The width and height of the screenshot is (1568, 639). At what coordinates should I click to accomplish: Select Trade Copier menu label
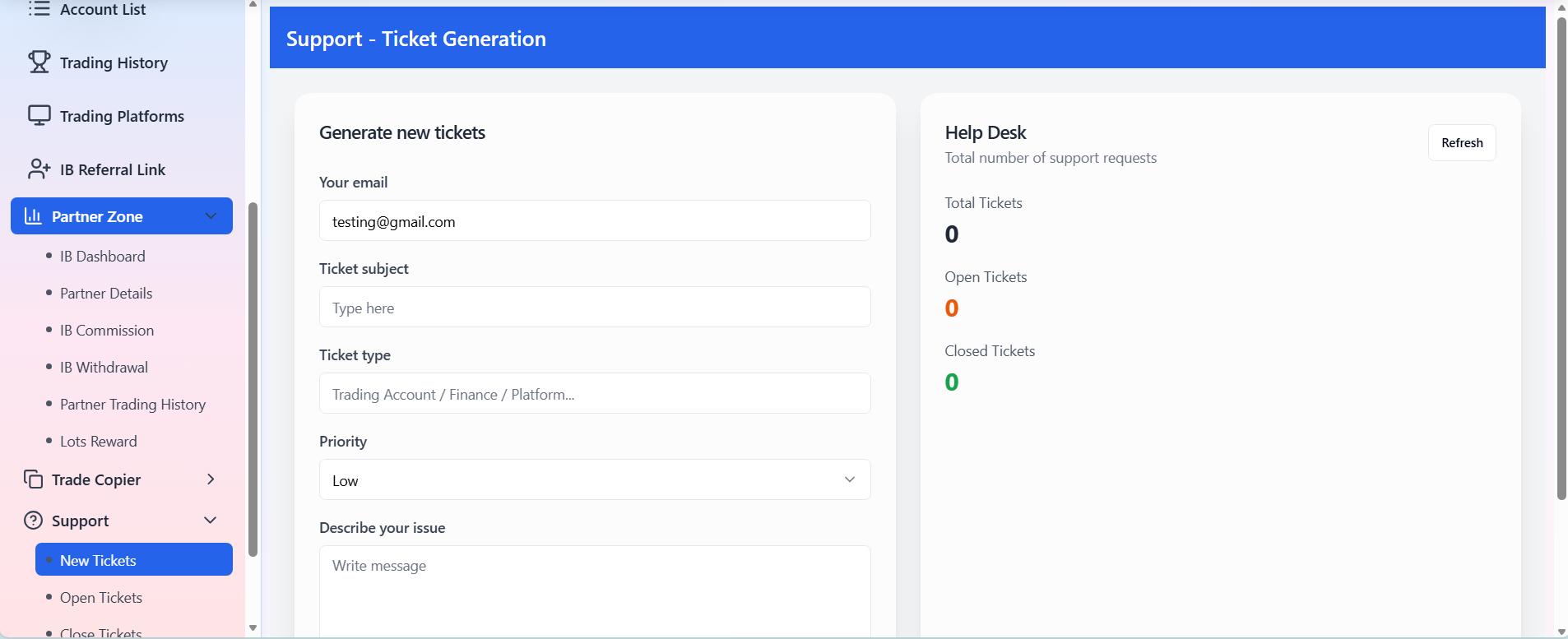point(96,479)
